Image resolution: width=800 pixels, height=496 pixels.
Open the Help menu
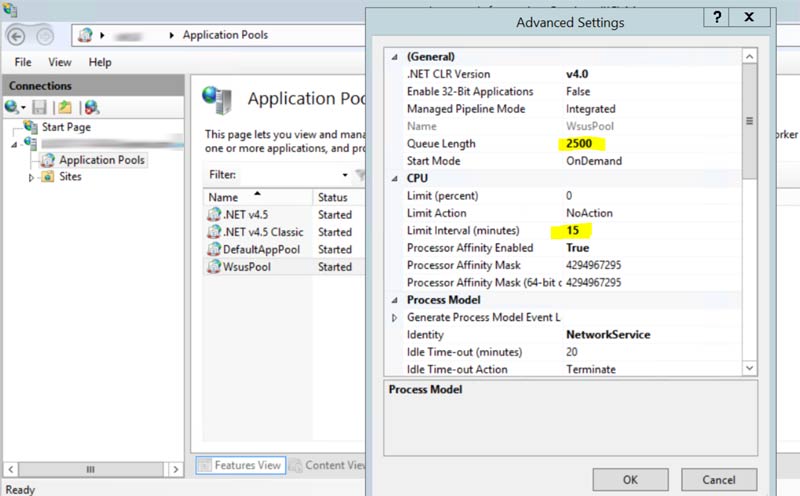coord(100,62)
